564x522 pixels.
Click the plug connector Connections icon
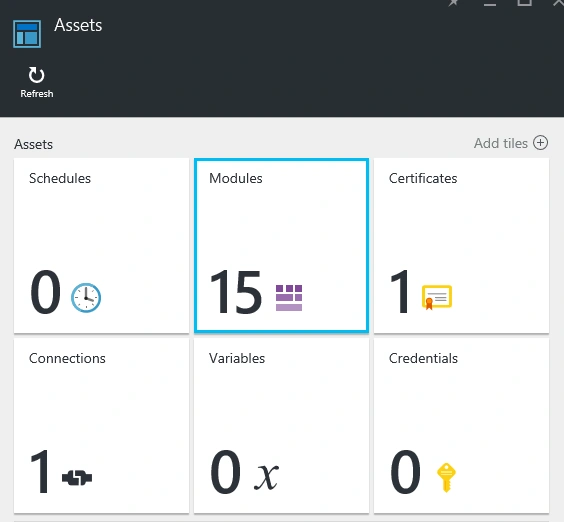click(77, 478)
